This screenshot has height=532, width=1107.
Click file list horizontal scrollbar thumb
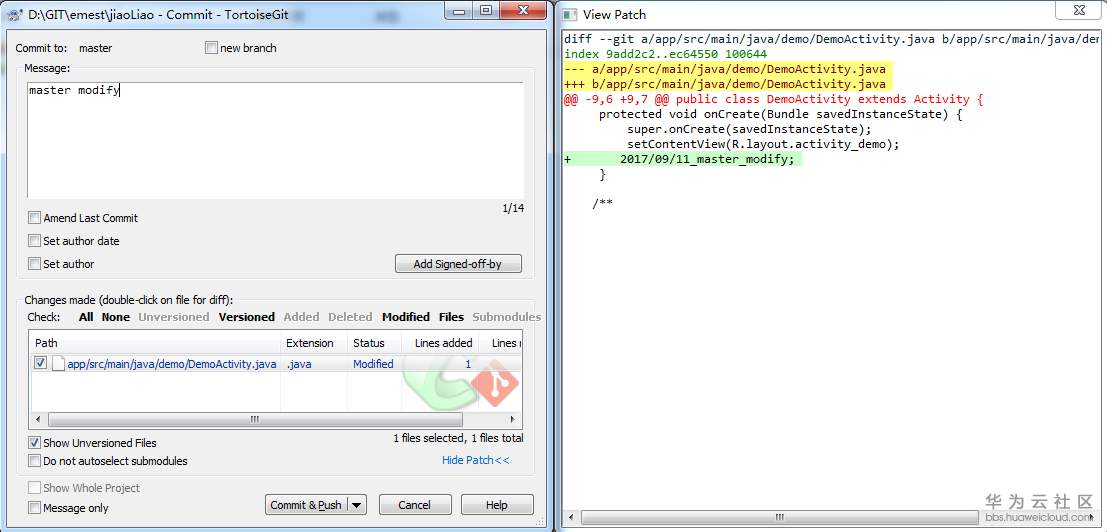pos(255,419)
